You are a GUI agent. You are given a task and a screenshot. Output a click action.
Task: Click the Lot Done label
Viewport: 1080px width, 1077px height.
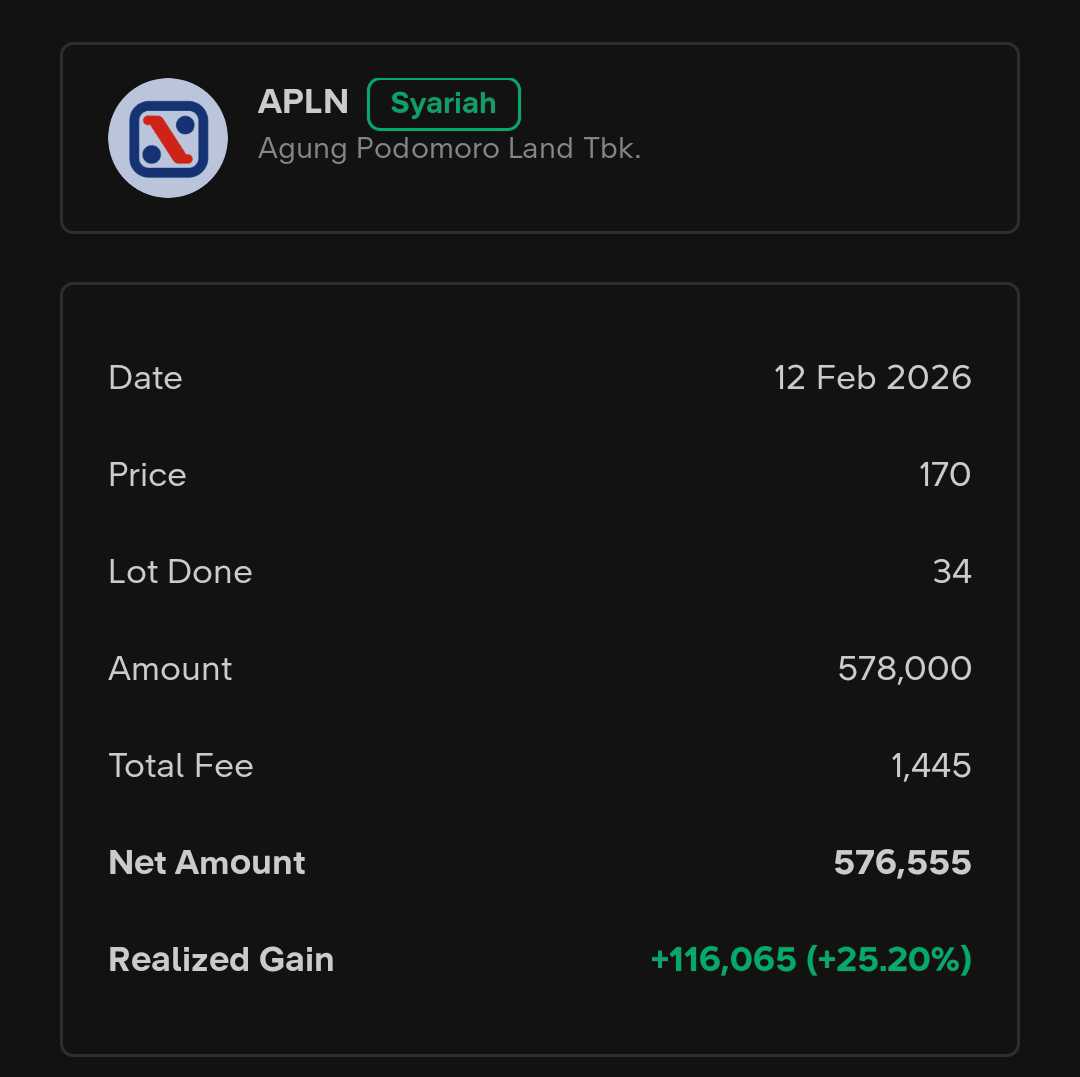180,572
